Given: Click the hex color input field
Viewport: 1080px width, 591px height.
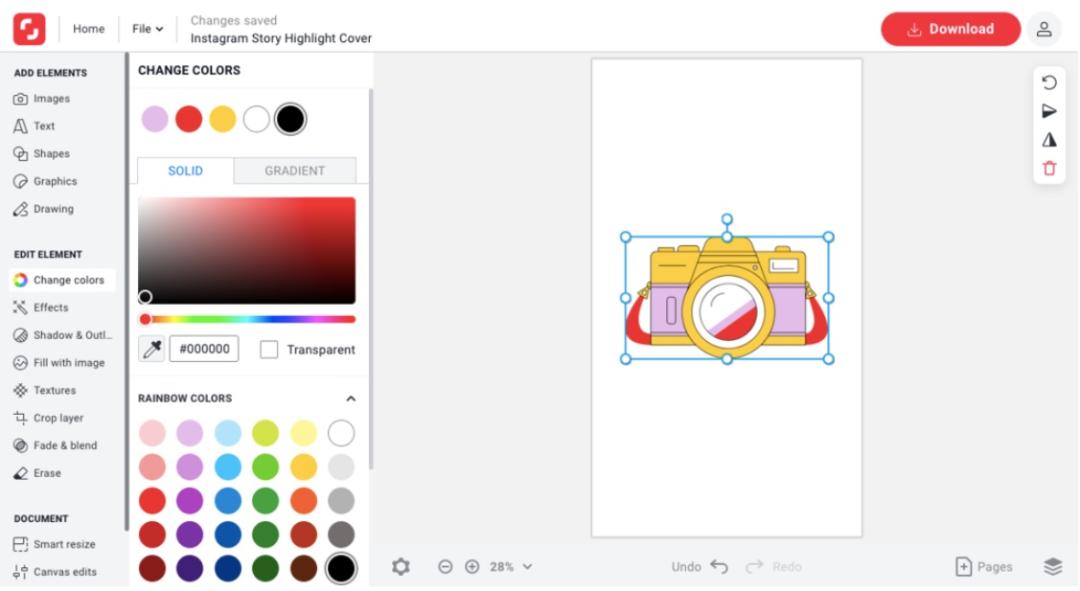Looking at the screenshot, I should pos(204,349).
